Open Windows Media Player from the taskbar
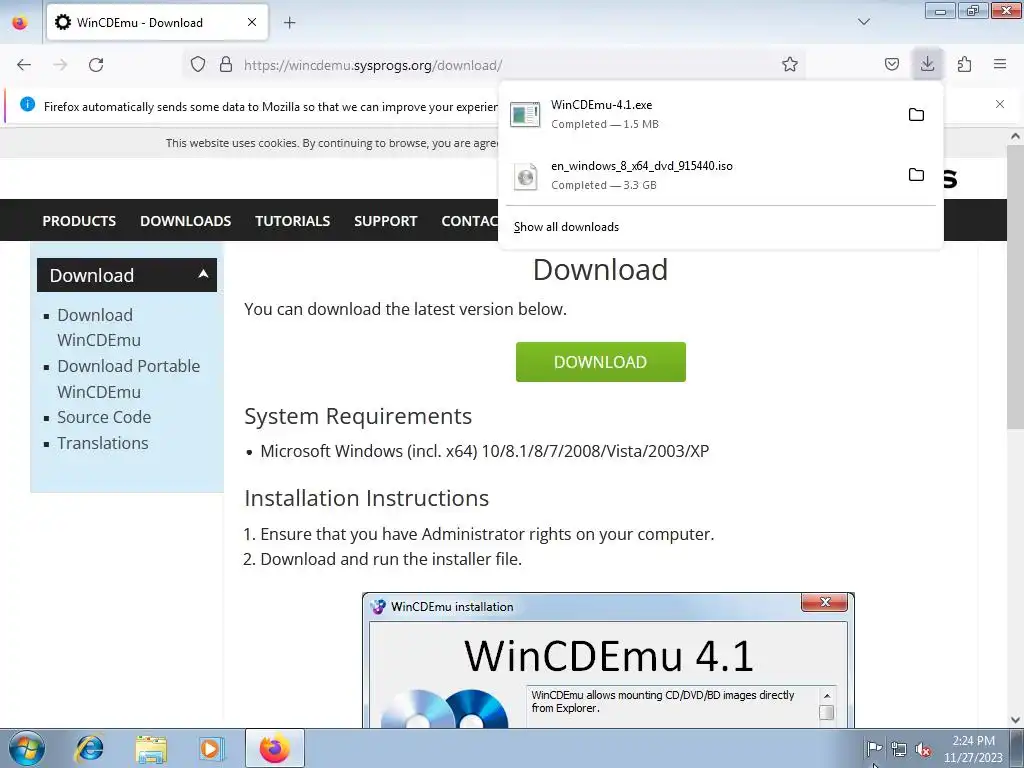1024x768 pixels. point(211,748)
